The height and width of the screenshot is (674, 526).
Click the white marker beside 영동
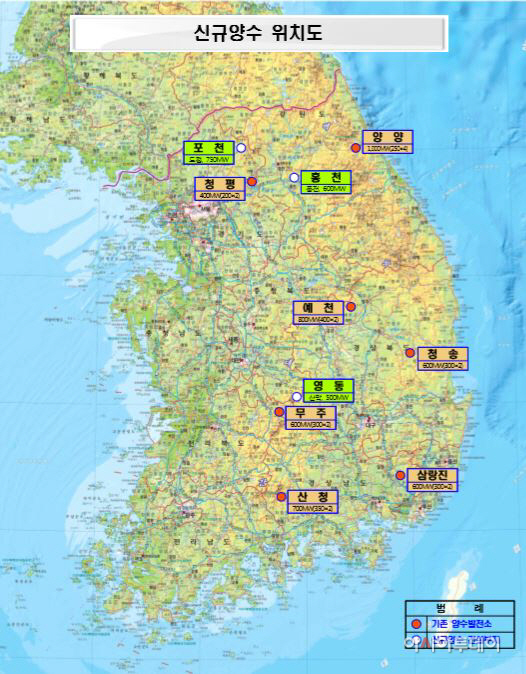[x=297, y=396]
